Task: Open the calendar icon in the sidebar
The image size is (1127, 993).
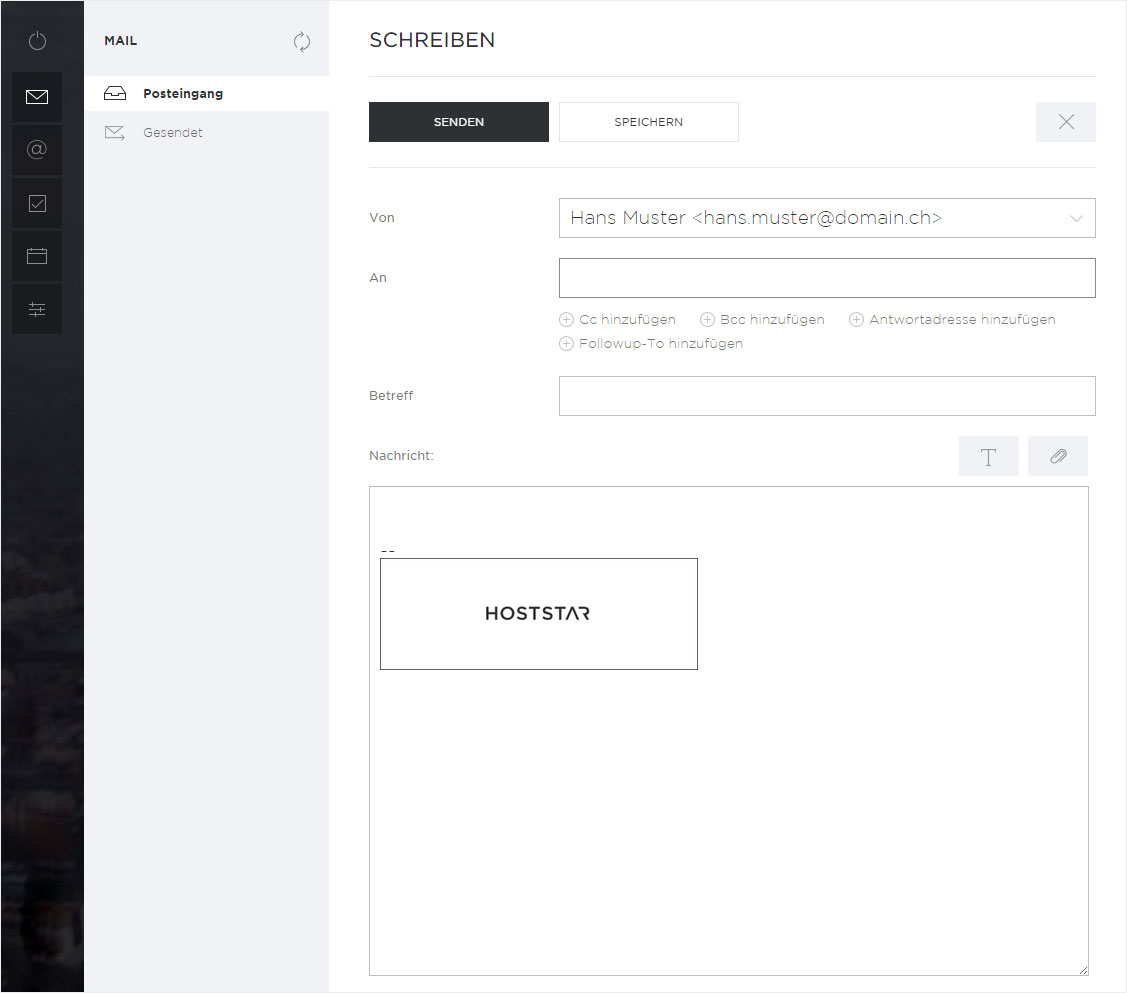Action: pyautogui.click(x=37, y=256)
